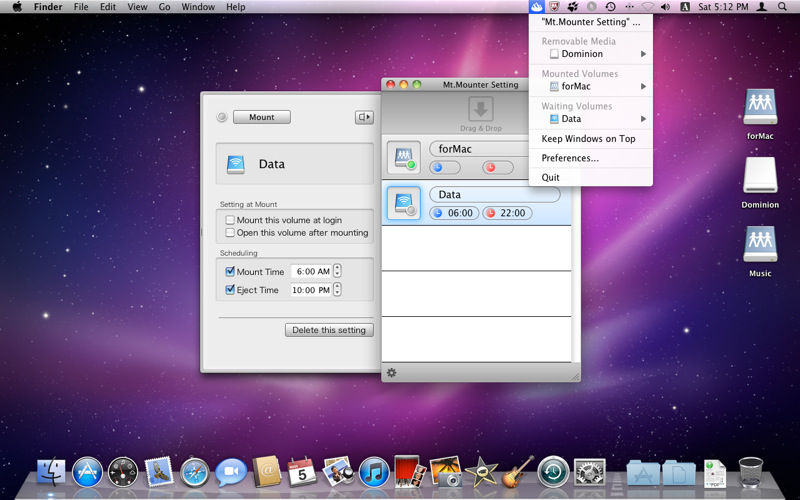
Task: Disable the Eject Time schedule checkbox
Action: (x=230, y=290)
